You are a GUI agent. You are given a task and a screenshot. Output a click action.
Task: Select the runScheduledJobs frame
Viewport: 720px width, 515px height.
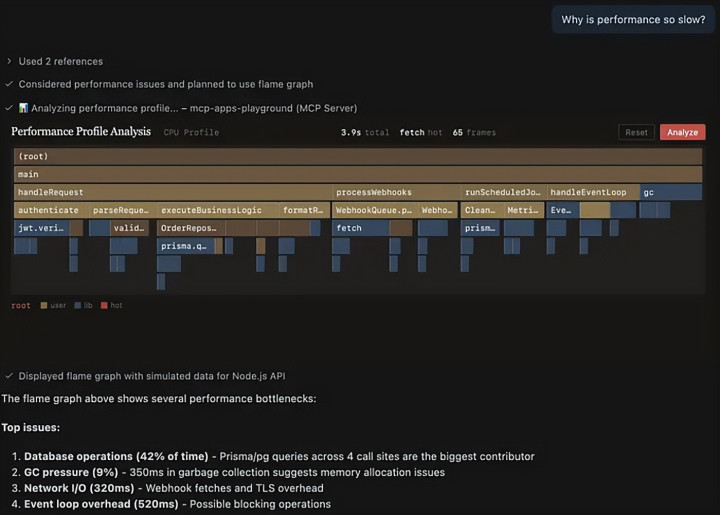tap(503, 192)
